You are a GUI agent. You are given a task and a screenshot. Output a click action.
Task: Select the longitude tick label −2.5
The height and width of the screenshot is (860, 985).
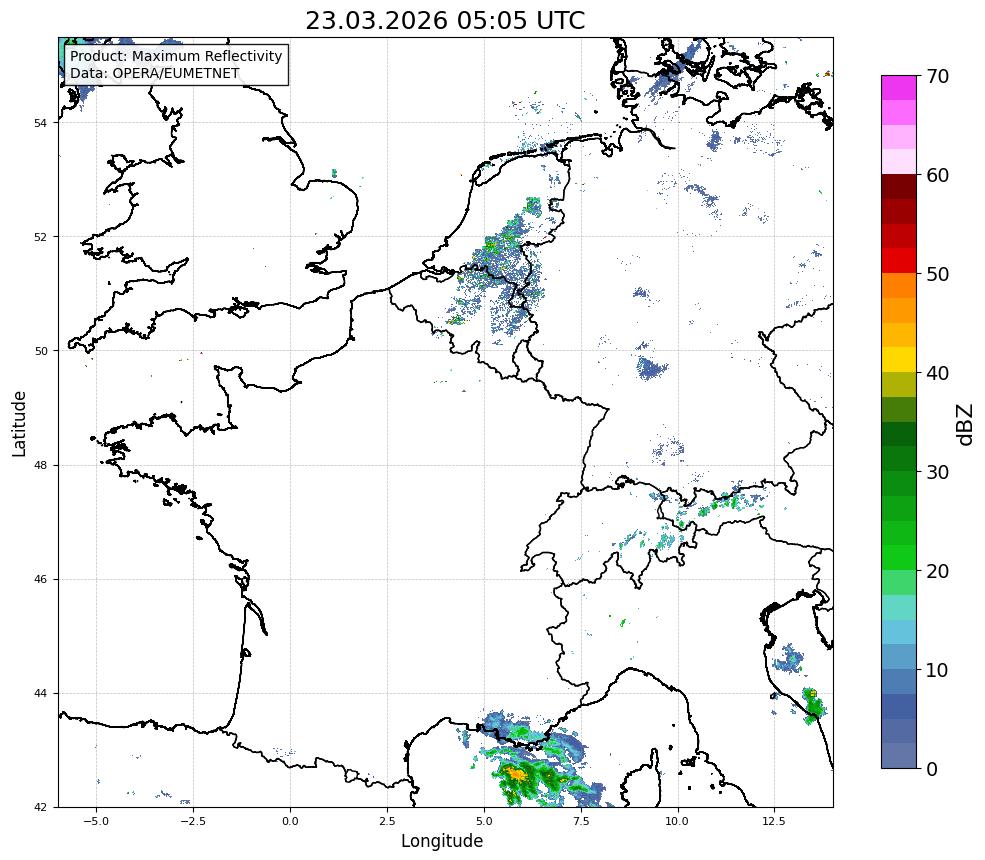click(x=193, y=821)
